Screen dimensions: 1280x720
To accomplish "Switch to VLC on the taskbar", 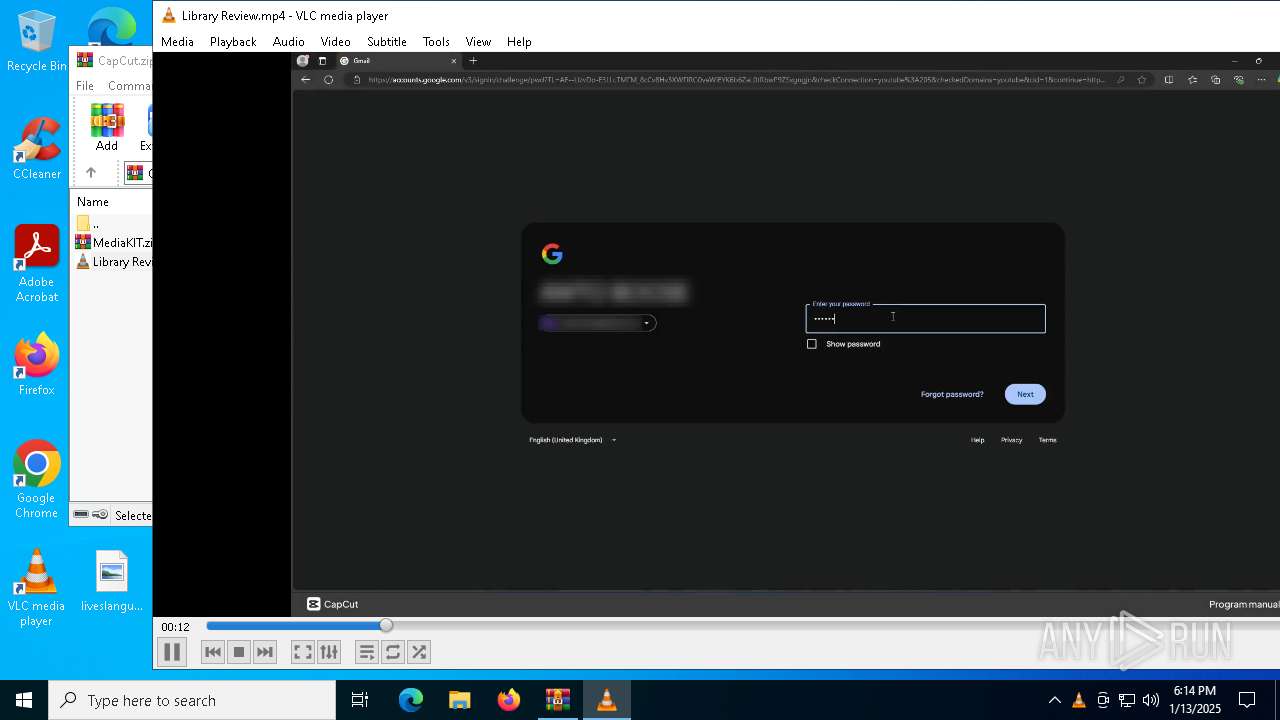I will (x=607, y=700).
